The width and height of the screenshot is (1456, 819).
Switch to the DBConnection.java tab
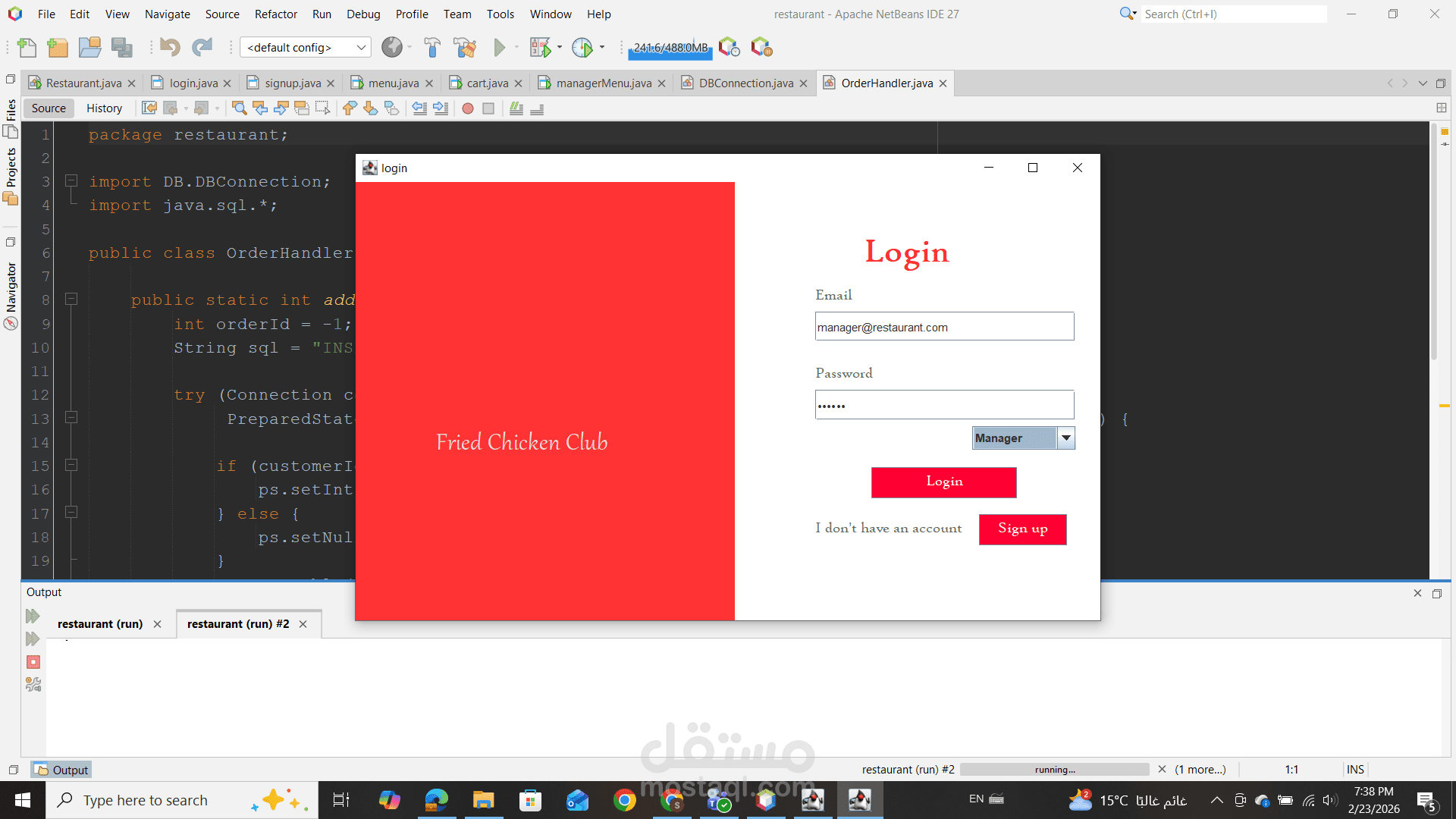pyautogui.click(x=745, y=83)
